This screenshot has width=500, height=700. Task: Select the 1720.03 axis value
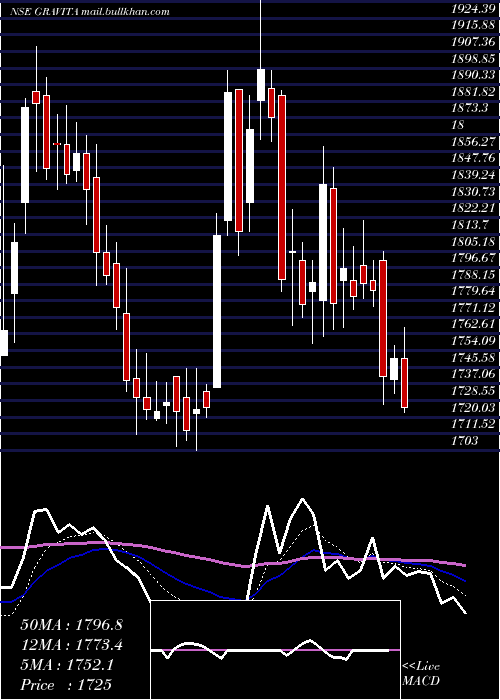tap(473, 408)
